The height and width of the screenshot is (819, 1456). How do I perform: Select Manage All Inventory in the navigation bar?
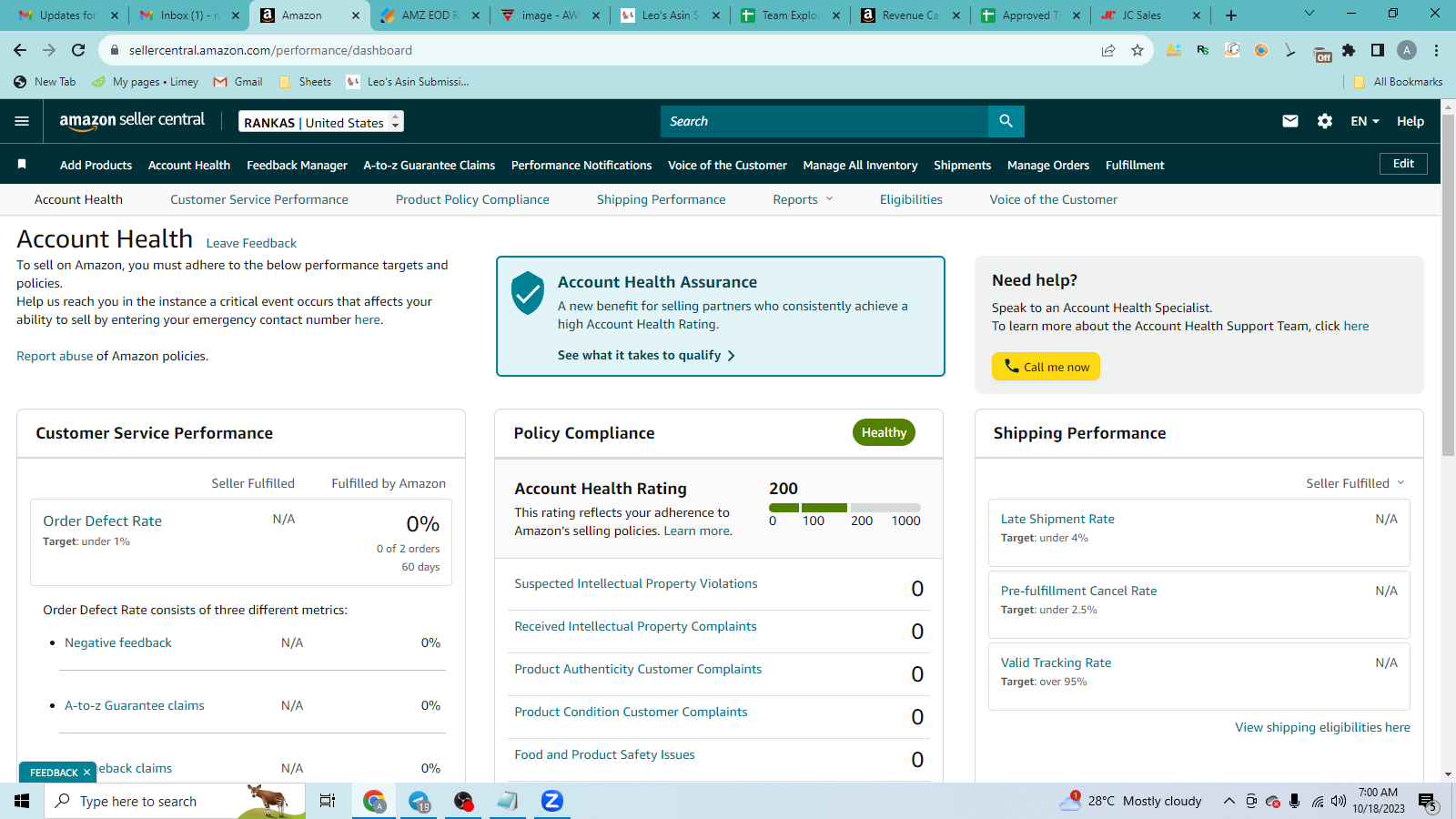tap(860, 165)
